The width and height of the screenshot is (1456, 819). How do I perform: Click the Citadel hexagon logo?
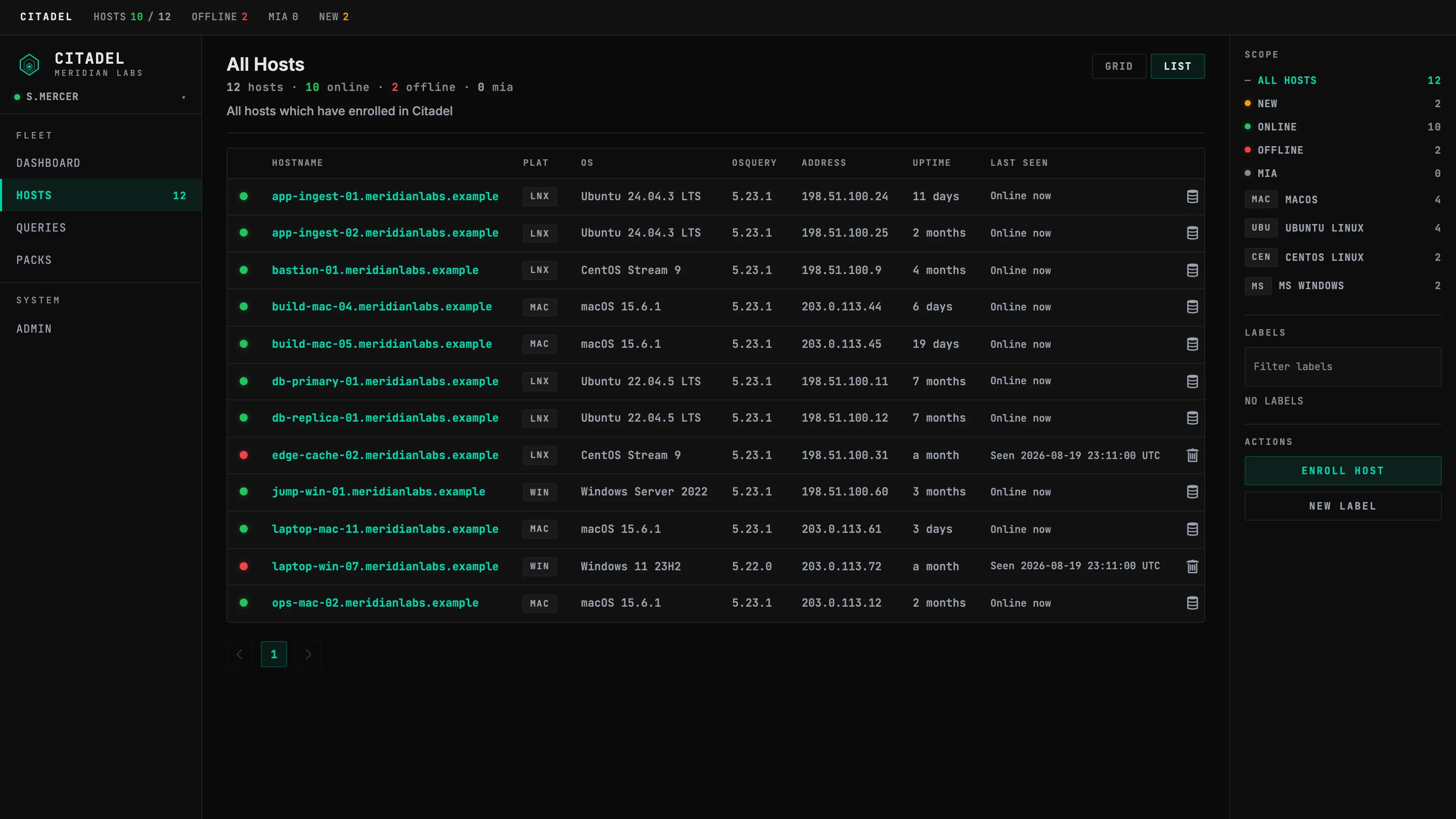point(29,64)
